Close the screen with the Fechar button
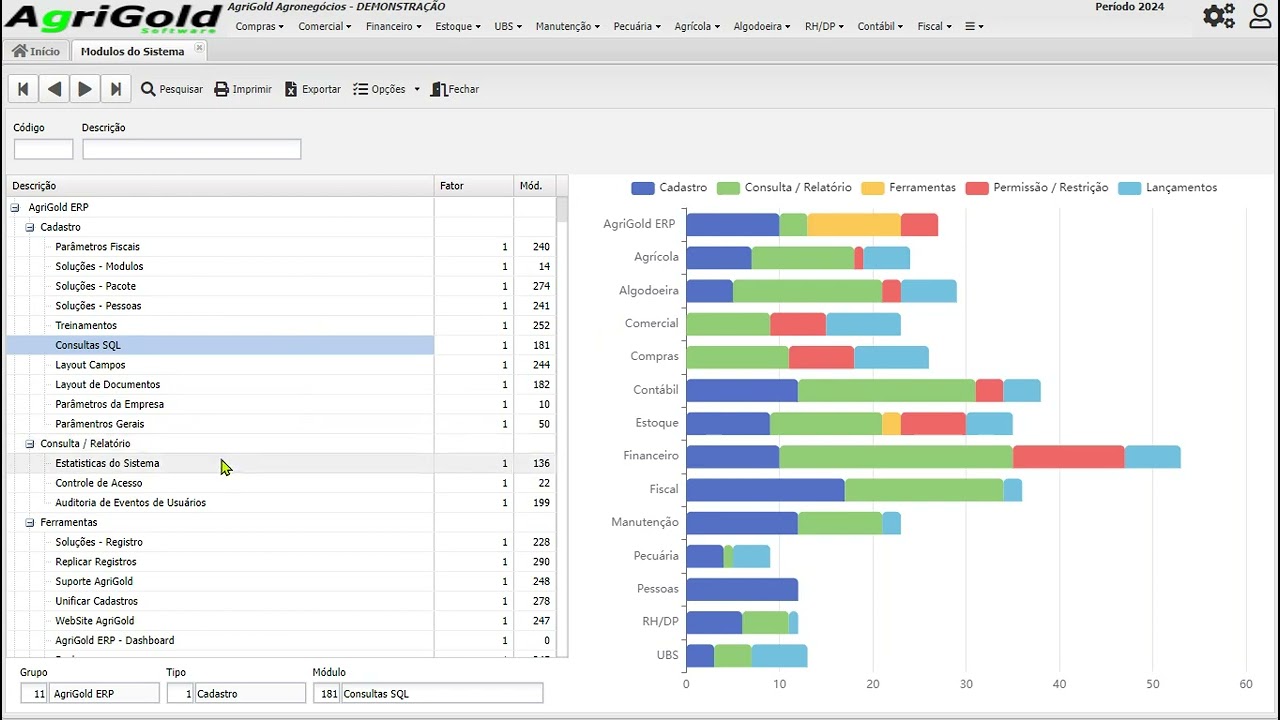1280x720 pixels. 455,89
